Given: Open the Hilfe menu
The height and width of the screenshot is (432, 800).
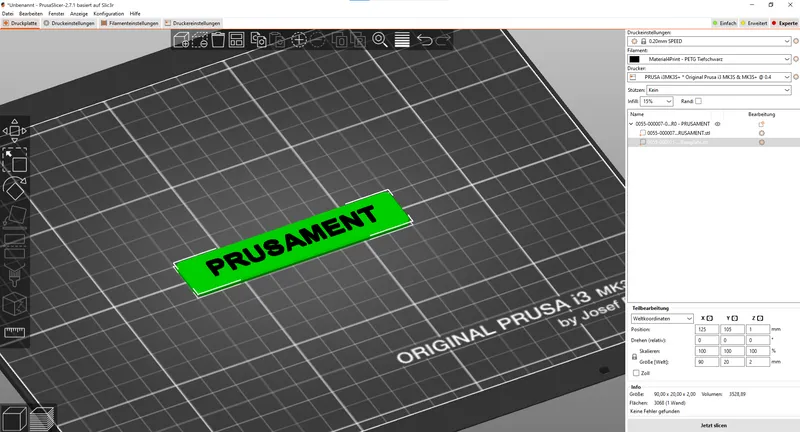Looking at the screenshot, I should tap(135, 14).
